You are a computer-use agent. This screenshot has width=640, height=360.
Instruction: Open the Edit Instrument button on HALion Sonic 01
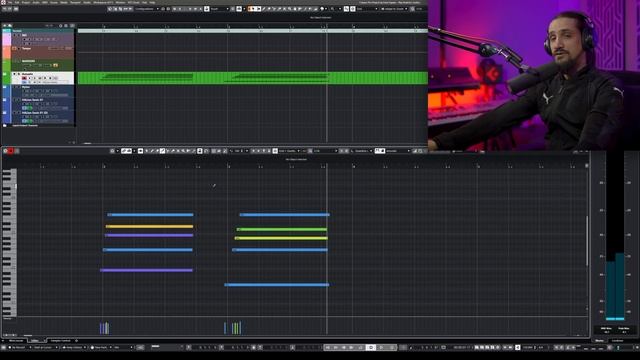point(29,108)
